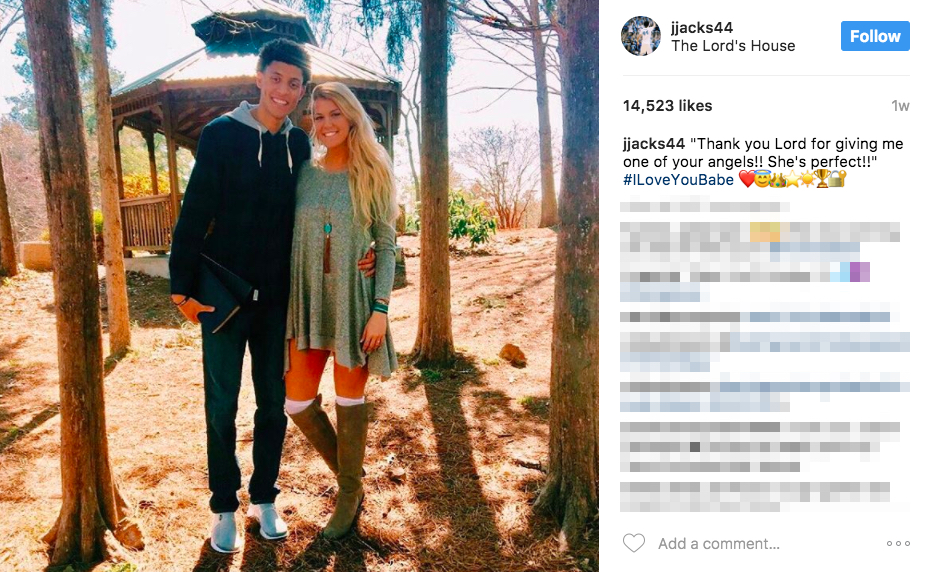Screen dimensions: 931x572
Task: Like the post with the heart icon
Action: pos(634,543)
